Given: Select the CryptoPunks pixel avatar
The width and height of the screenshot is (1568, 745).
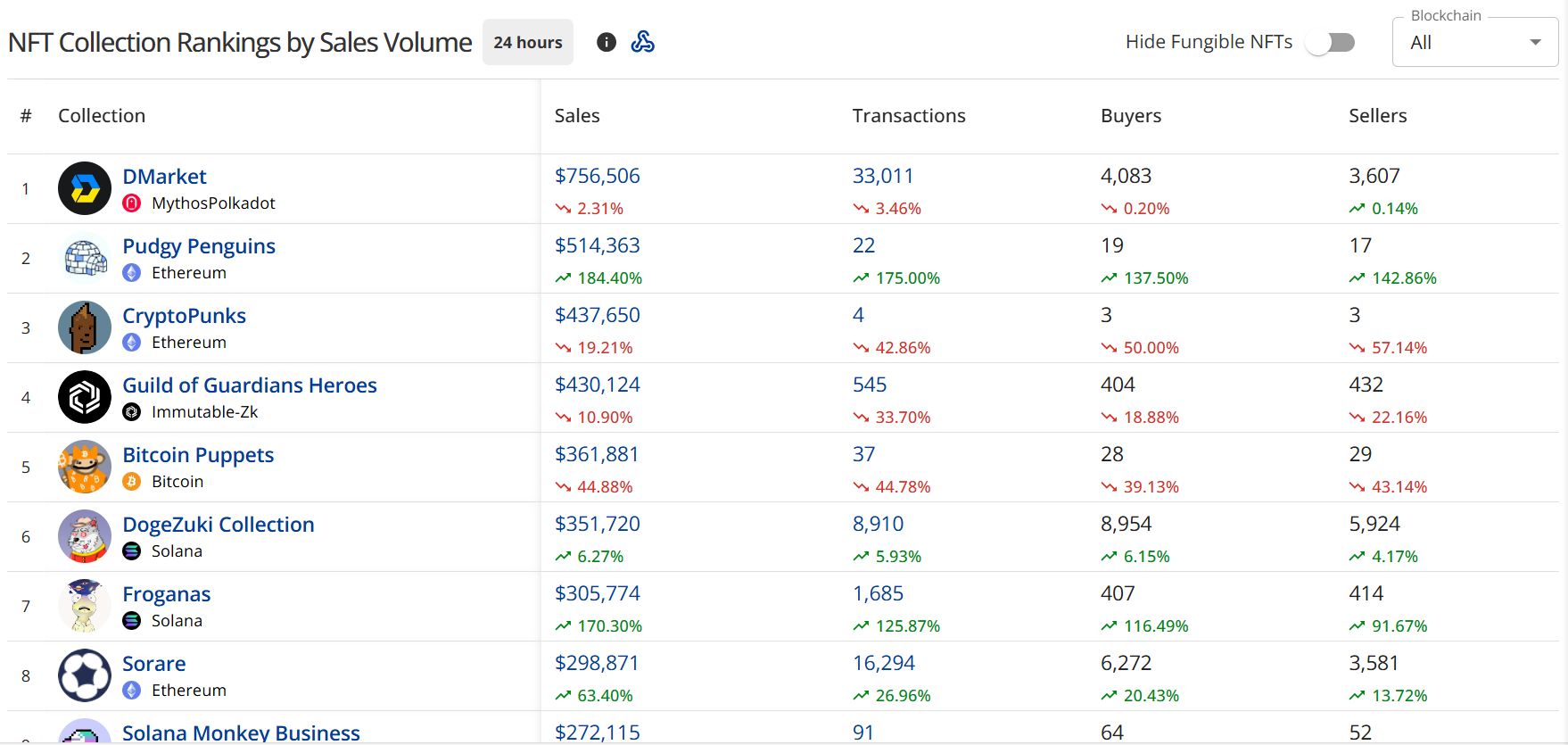Looking at the screenshot, I should [x=85, y=327].
